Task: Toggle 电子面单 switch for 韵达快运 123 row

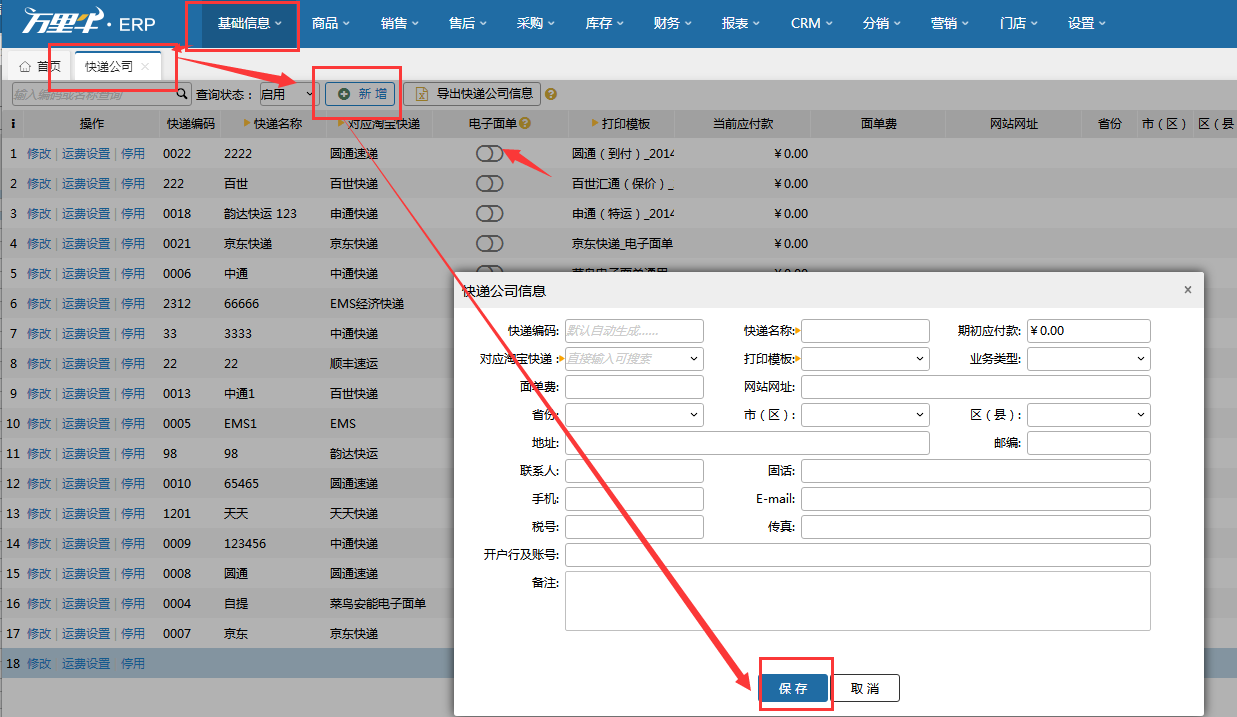Action: [490, 214]
